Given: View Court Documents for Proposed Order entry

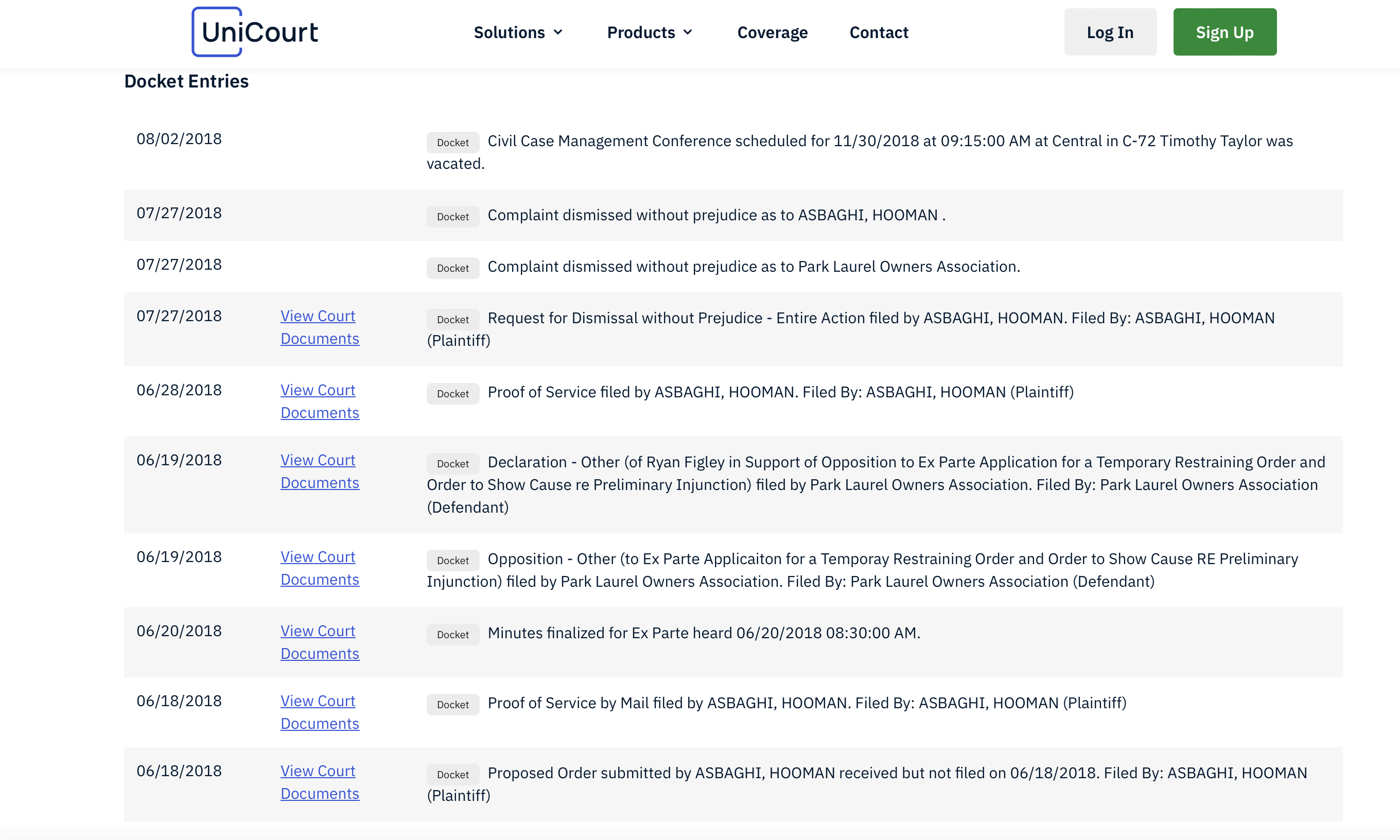Looking at the screenshot, I should pyautogui.click(x=320, y=782).
